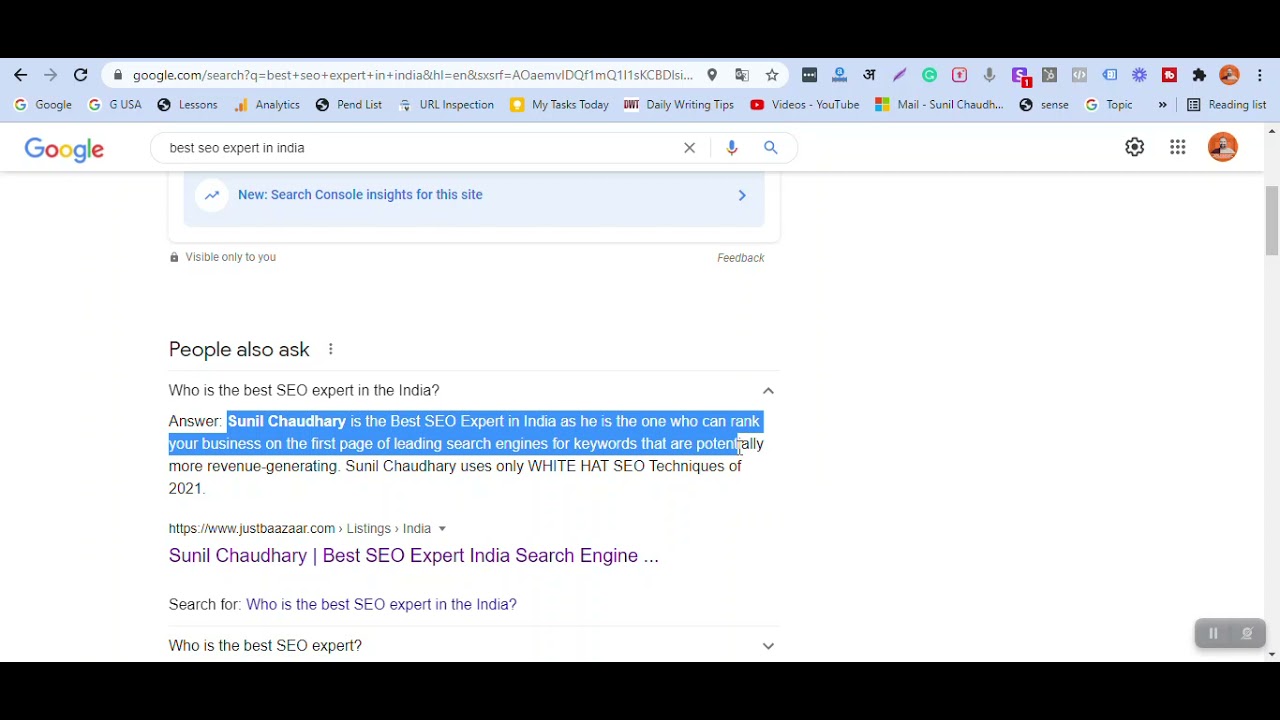1280x720 pixels.
Task: Reload the current page
Action: pyautogui.click(x=81, y=75)
